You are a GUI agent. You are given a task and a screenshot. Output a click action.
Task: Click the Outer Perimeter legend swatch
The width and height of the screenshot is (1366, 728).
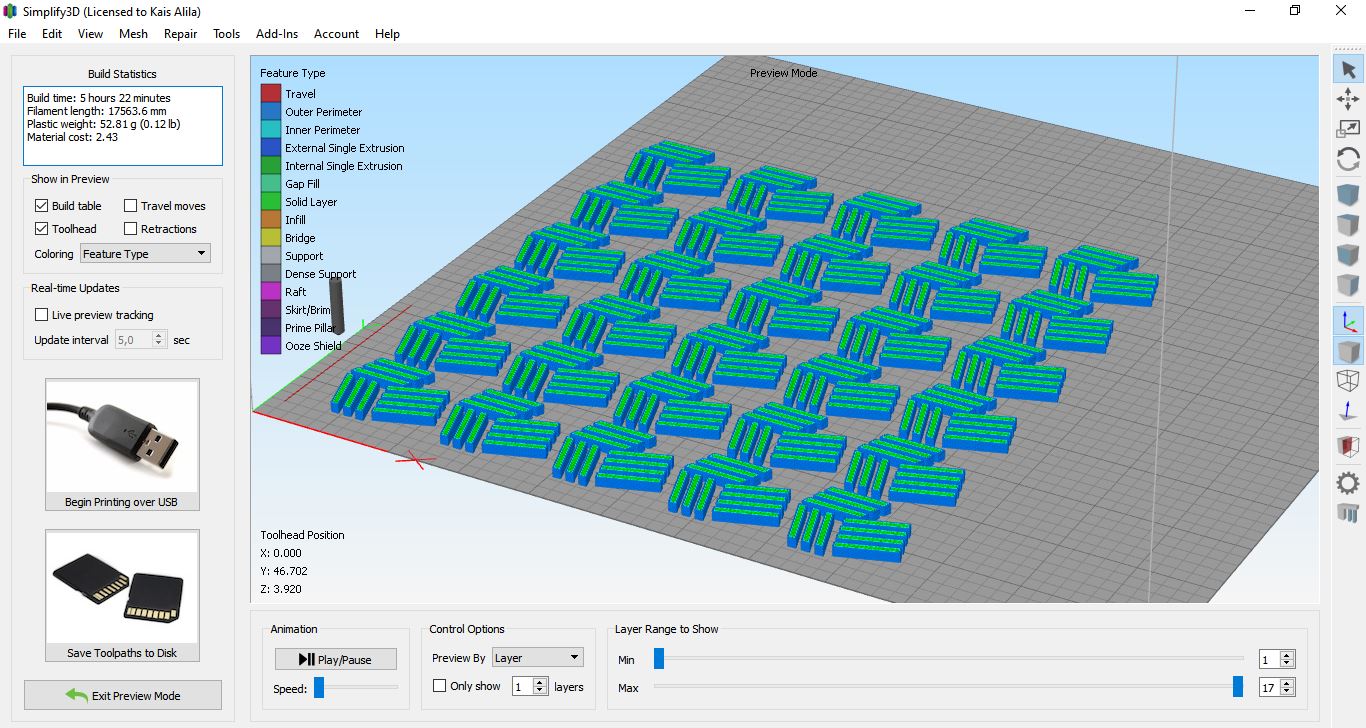[270, 112]
